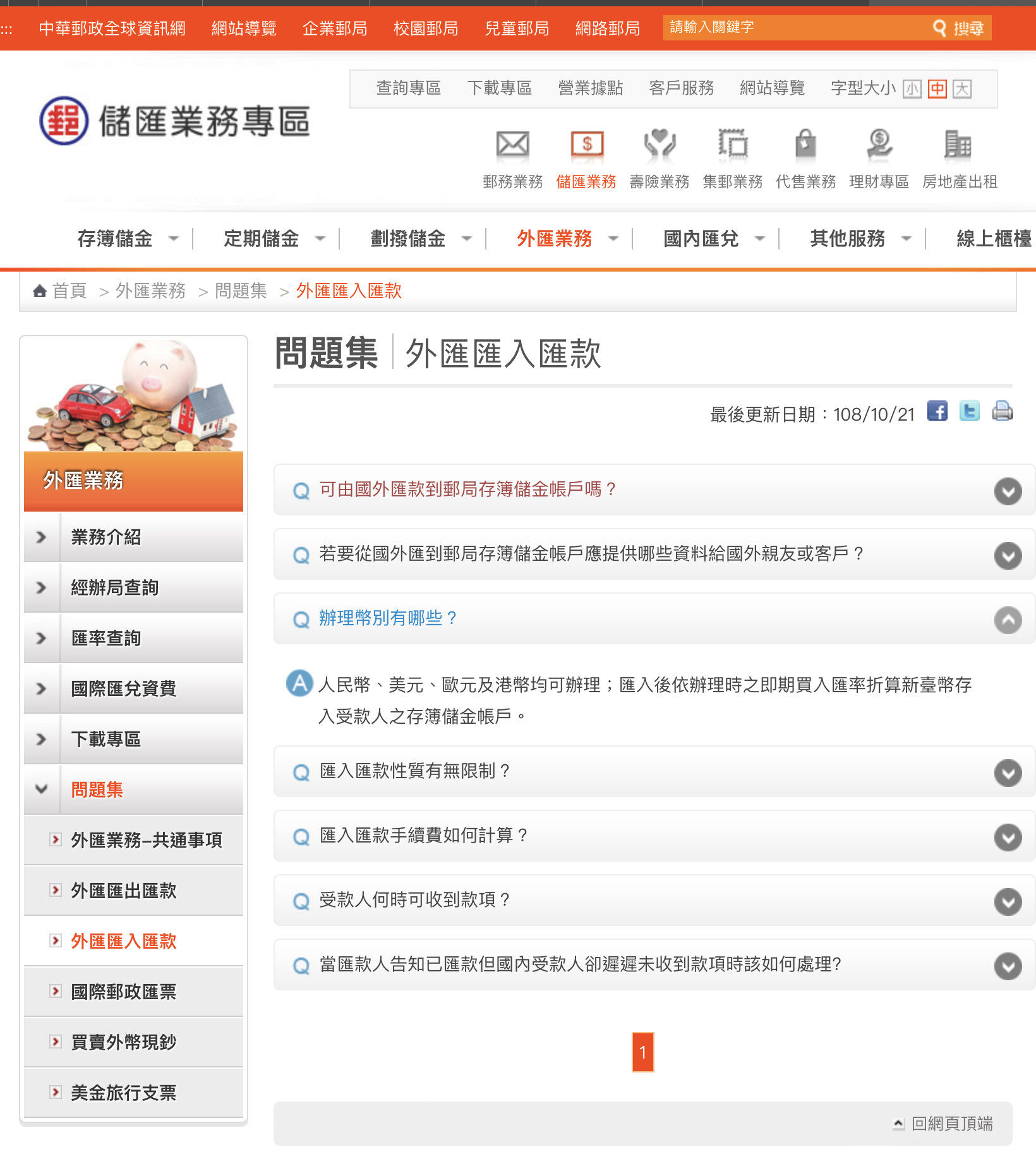Screen dimensions: 1036x1171
Task: Expand question about 應提供哪些資料給國外親友
Action: pos(654,555)
